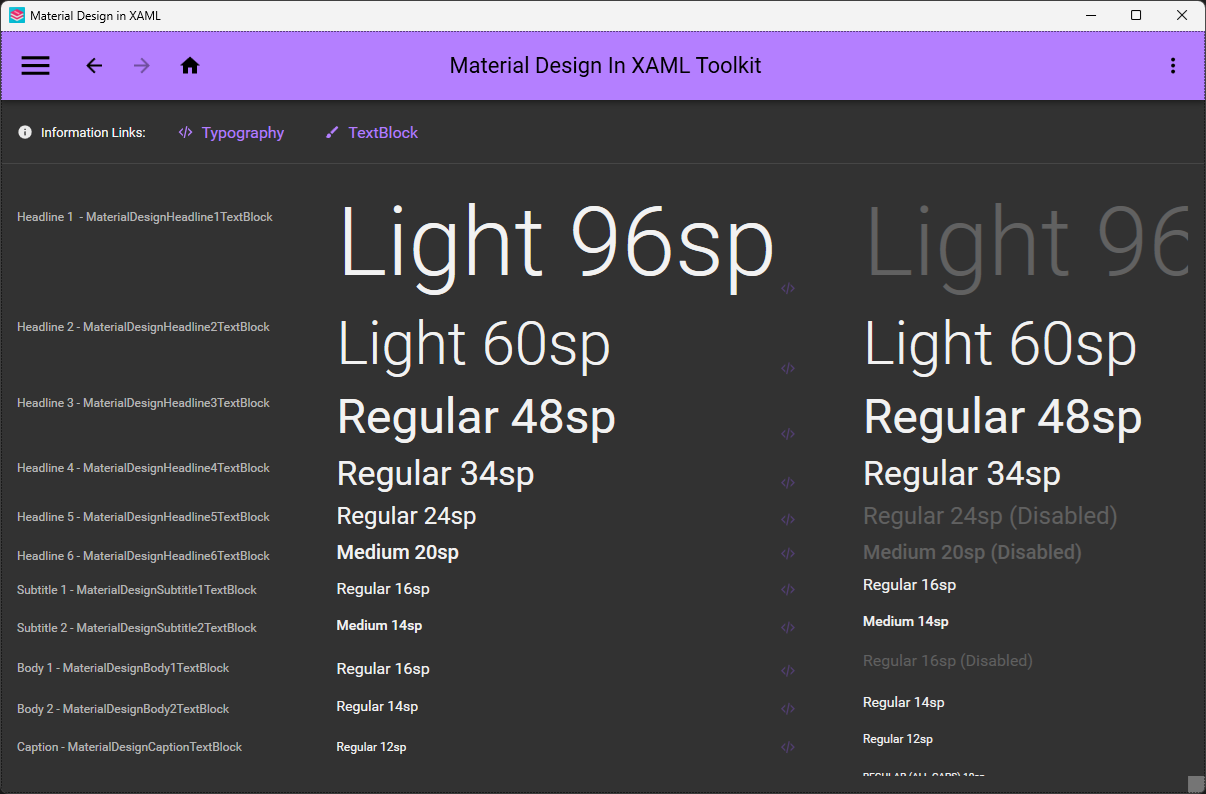
Task: Select the Body 2 - MaterialDesignBody2TextBlock label
Action: [123, 709]
